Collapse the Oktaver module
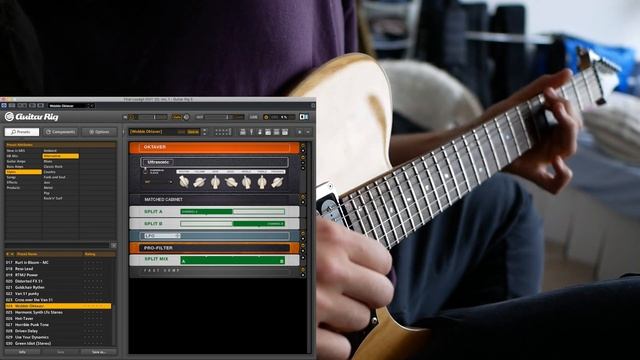Image resolution: width=640 pixels, height=360 pixels. pyautogui.click(x=303, y=151)
